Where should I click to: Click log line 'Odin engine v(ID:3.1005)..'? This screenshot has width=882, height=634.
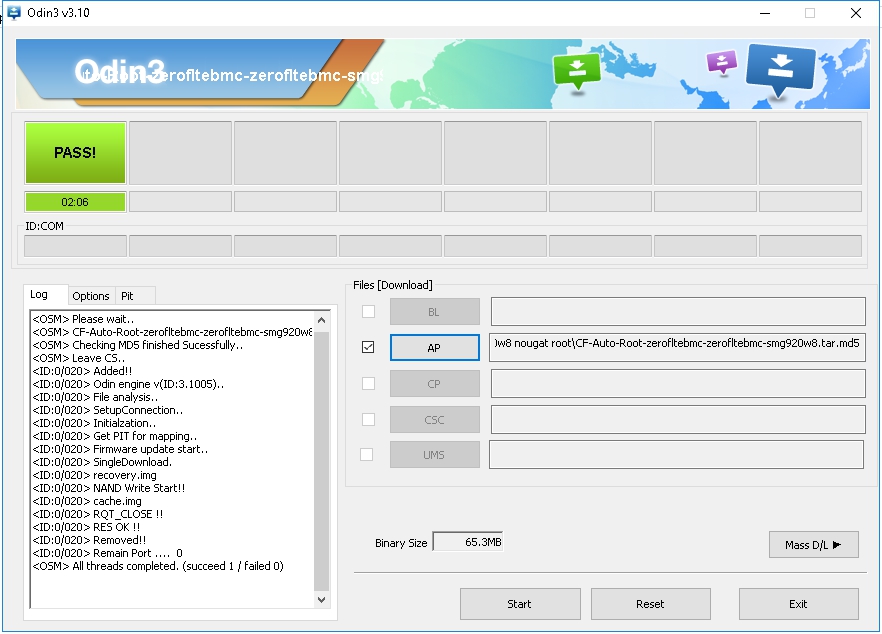pyautogui.click(x=128, y=384)
